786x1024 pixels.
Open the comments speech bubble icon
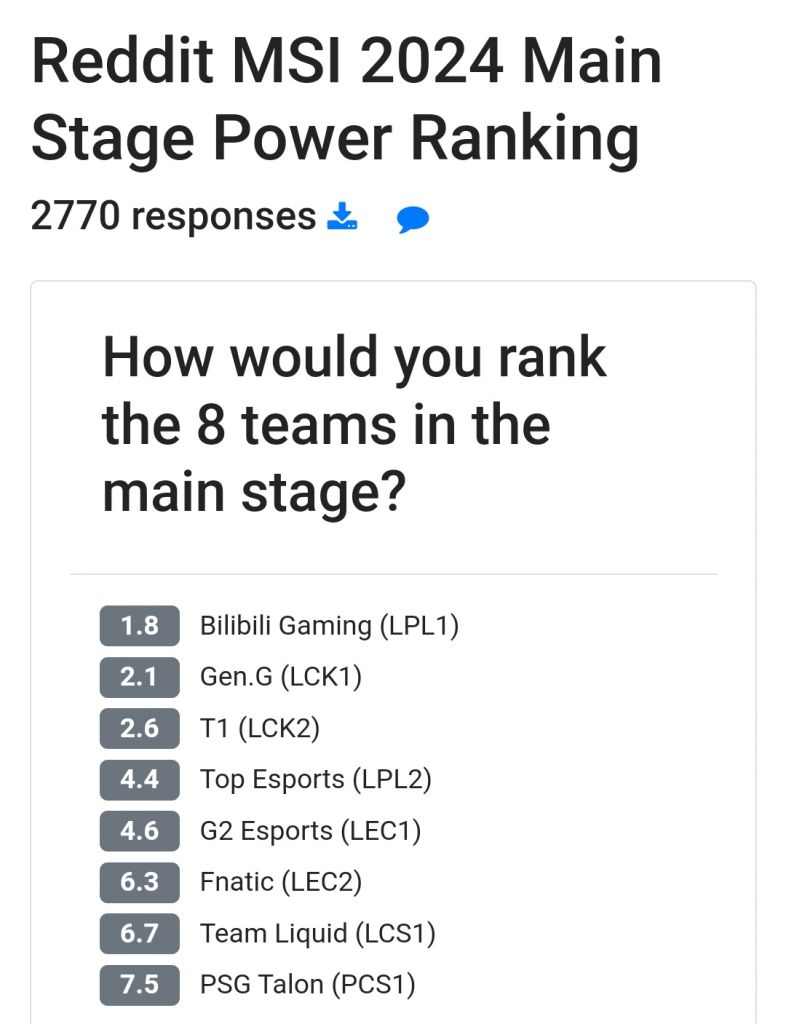tap(412, 219)
